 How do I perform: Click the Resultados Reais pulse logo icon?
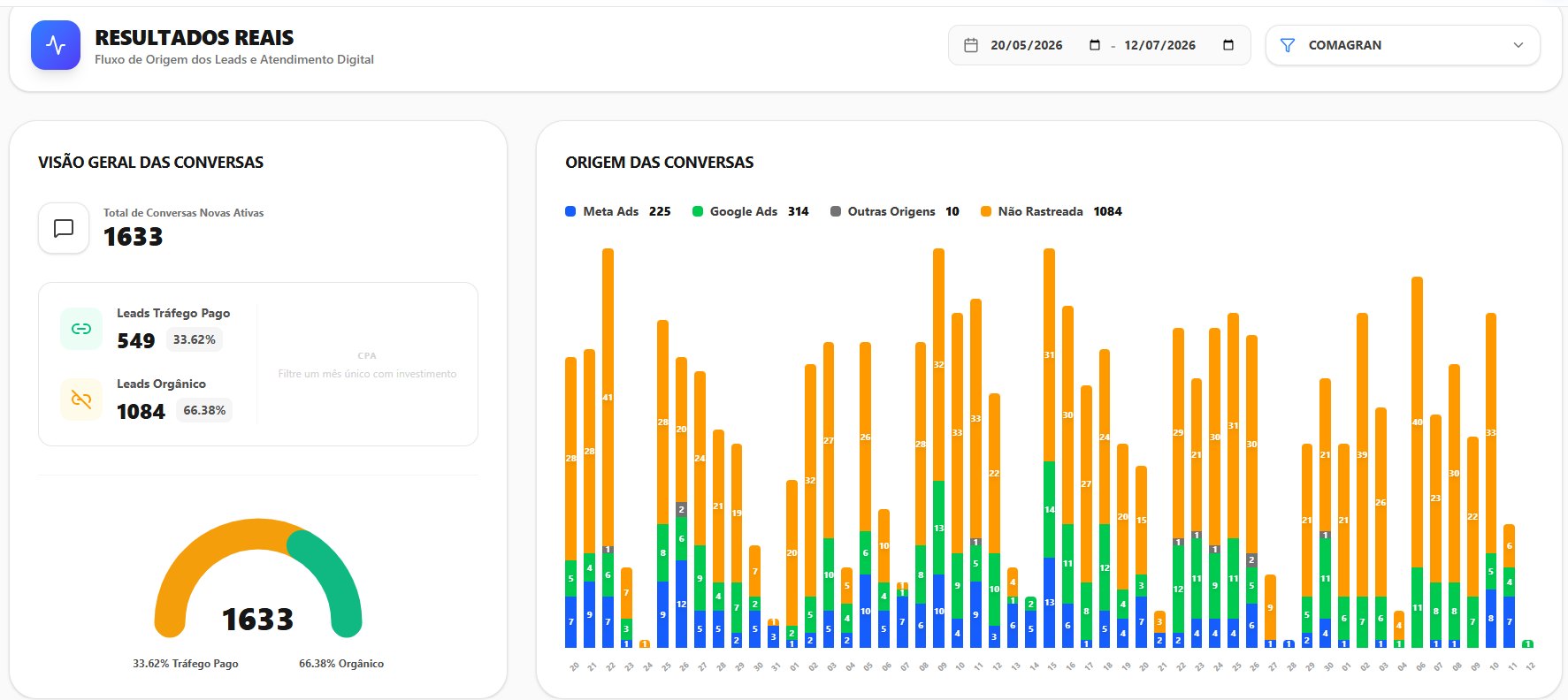point(56,45)
